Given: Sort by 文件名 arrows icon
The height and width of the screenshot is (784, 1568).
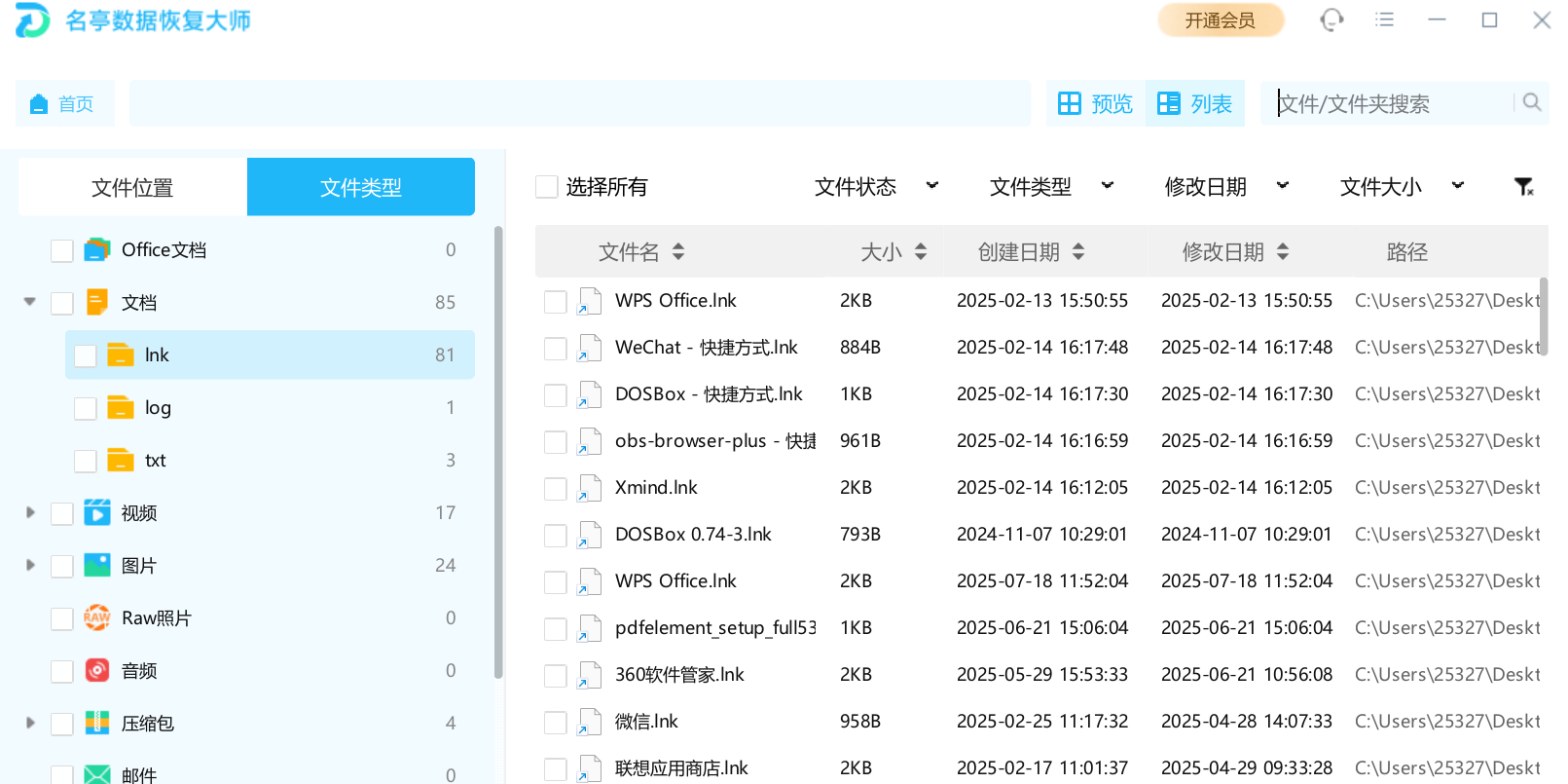Looking at the screenshot, I should 678,251.
